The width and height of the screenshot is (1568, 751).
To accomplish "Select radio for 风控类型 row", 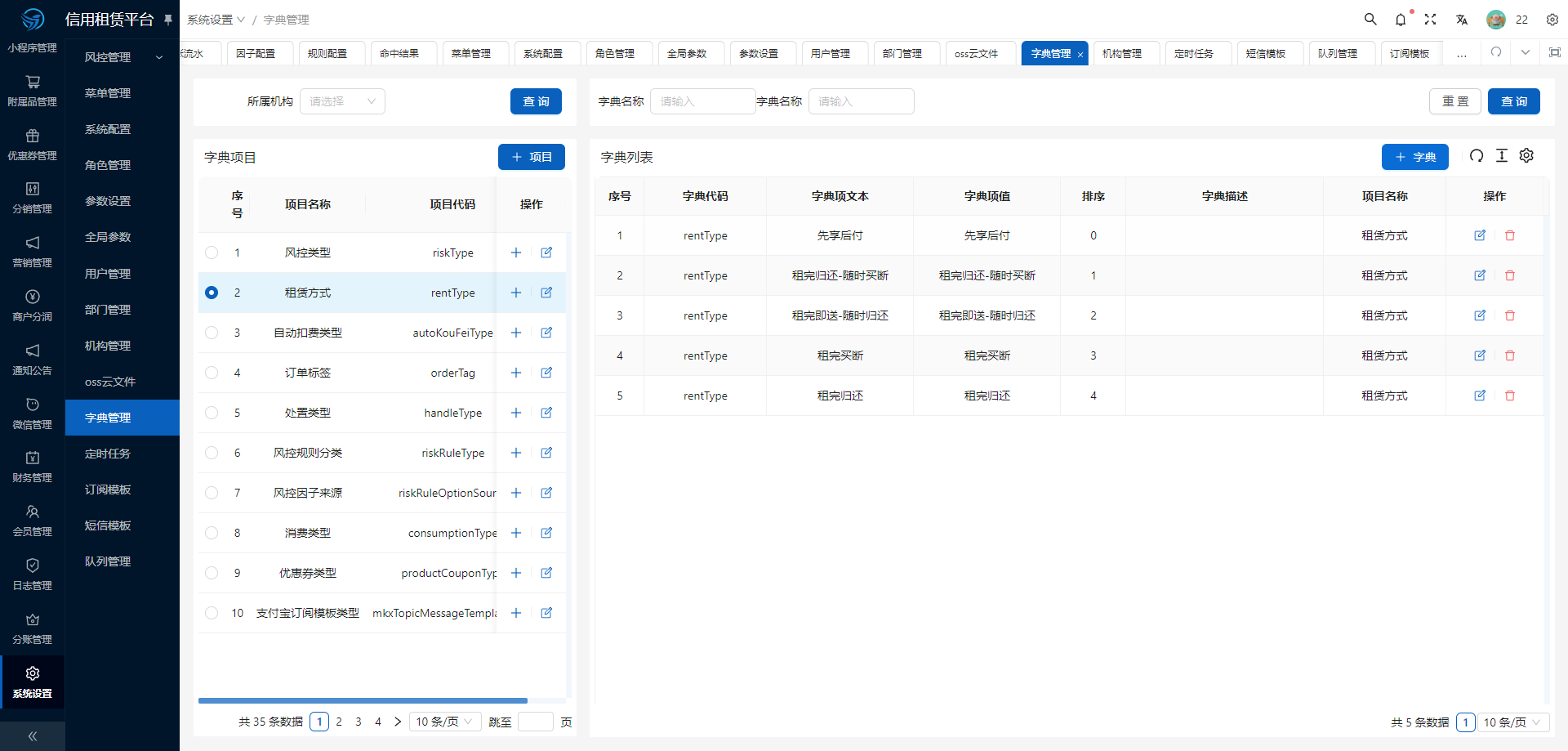I will [212, 253].
